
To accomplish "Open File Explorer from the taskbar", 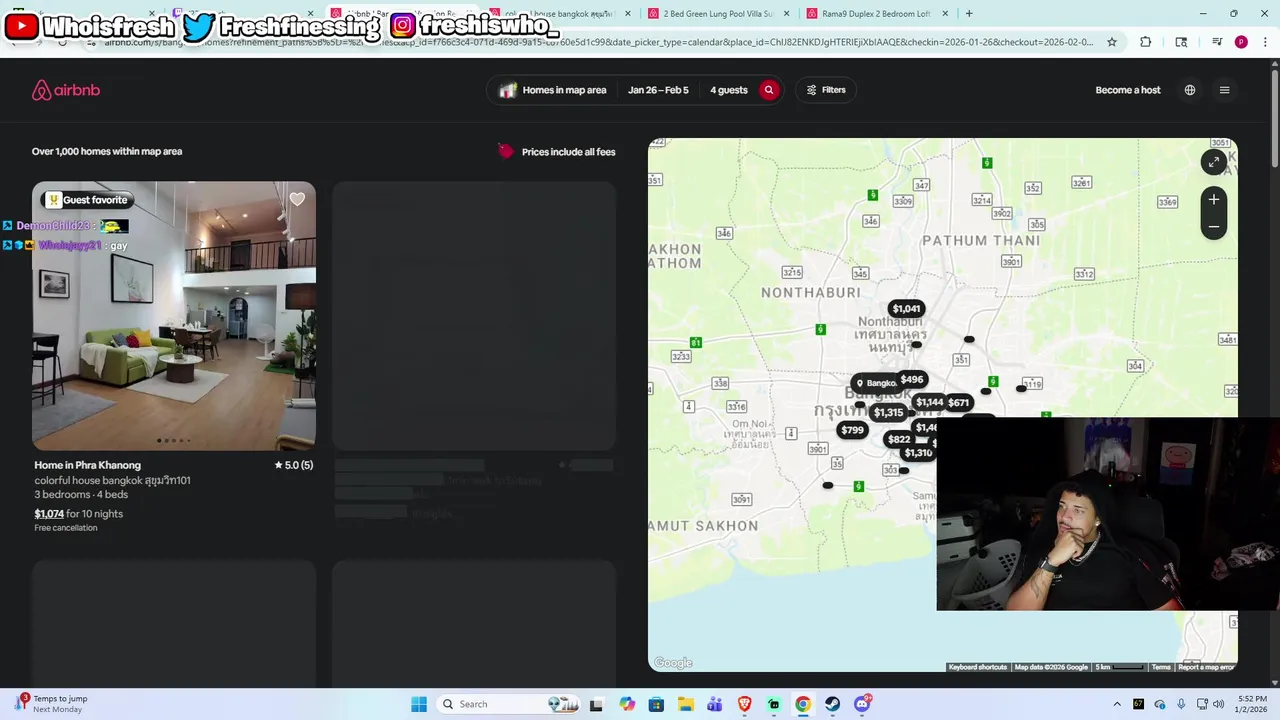I will click(x=686, y=704).
